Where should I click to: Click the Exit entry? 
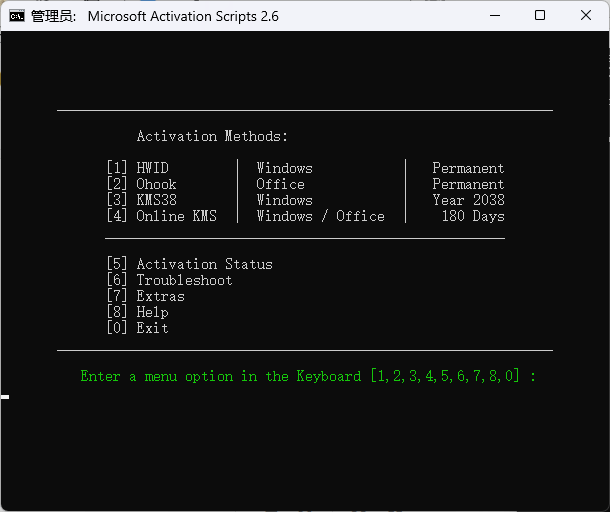[138, 328]
